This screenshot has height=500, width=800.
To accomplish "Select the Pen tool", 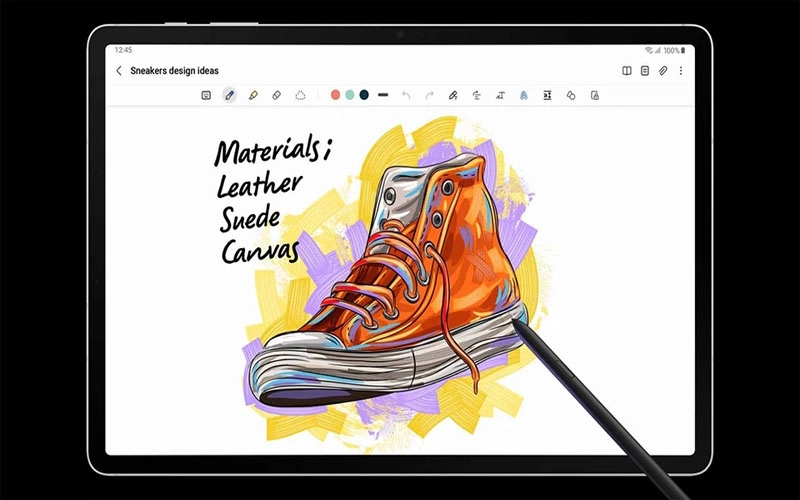I will pos(230,95).
